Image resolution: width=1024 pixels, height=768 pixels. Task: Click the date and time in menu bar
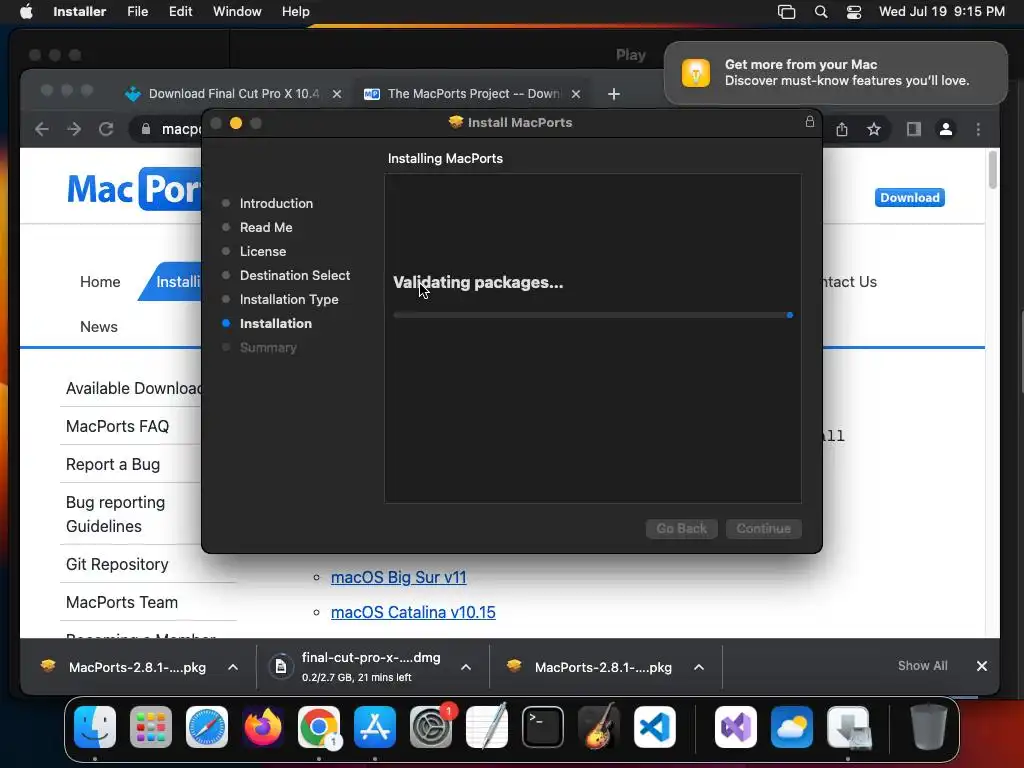[x=942, y=12]
